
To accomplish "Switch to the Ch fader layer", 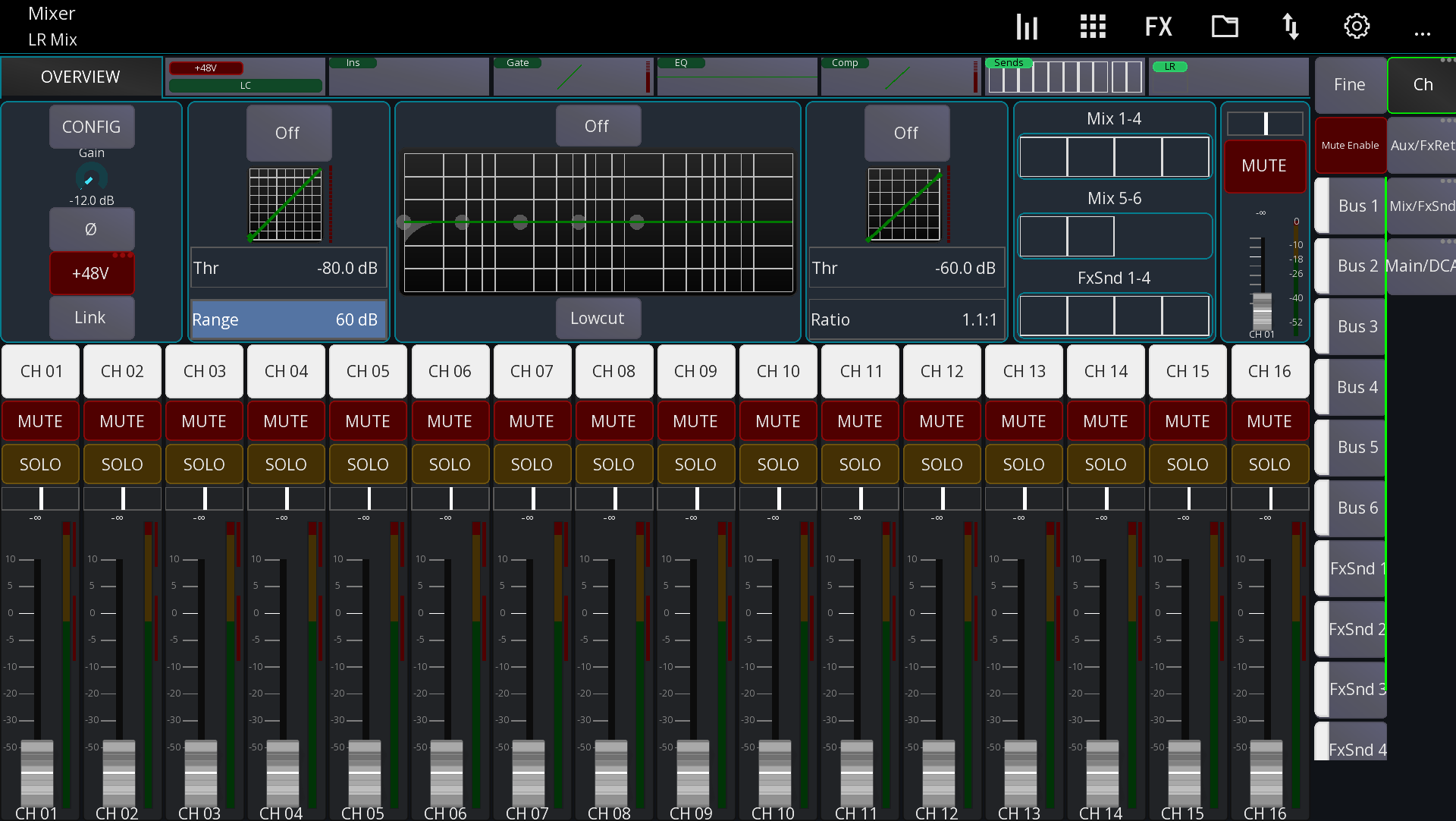I will (1423, 85).
